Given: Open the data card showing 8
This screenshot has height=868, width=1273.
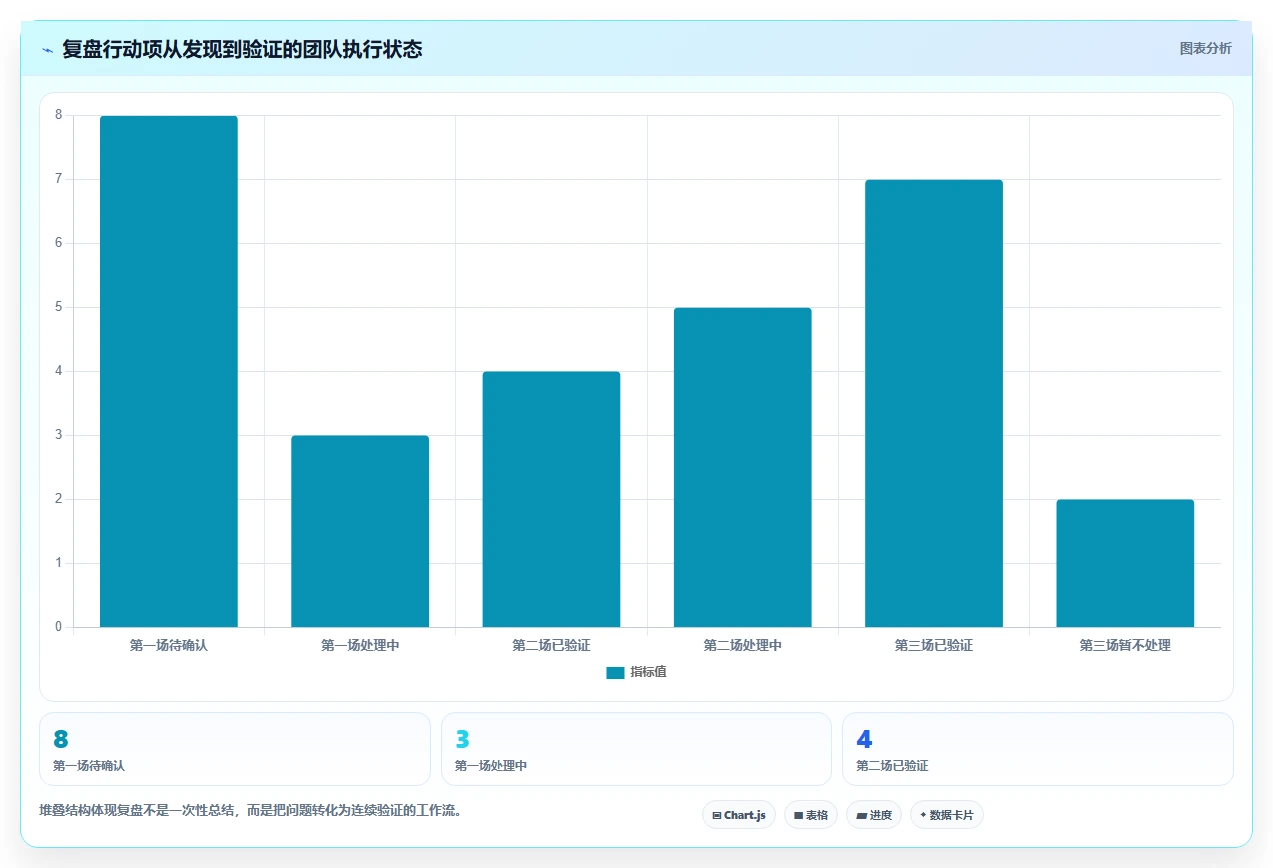Looking at the screenshot, I should click(x=235, y=749).
